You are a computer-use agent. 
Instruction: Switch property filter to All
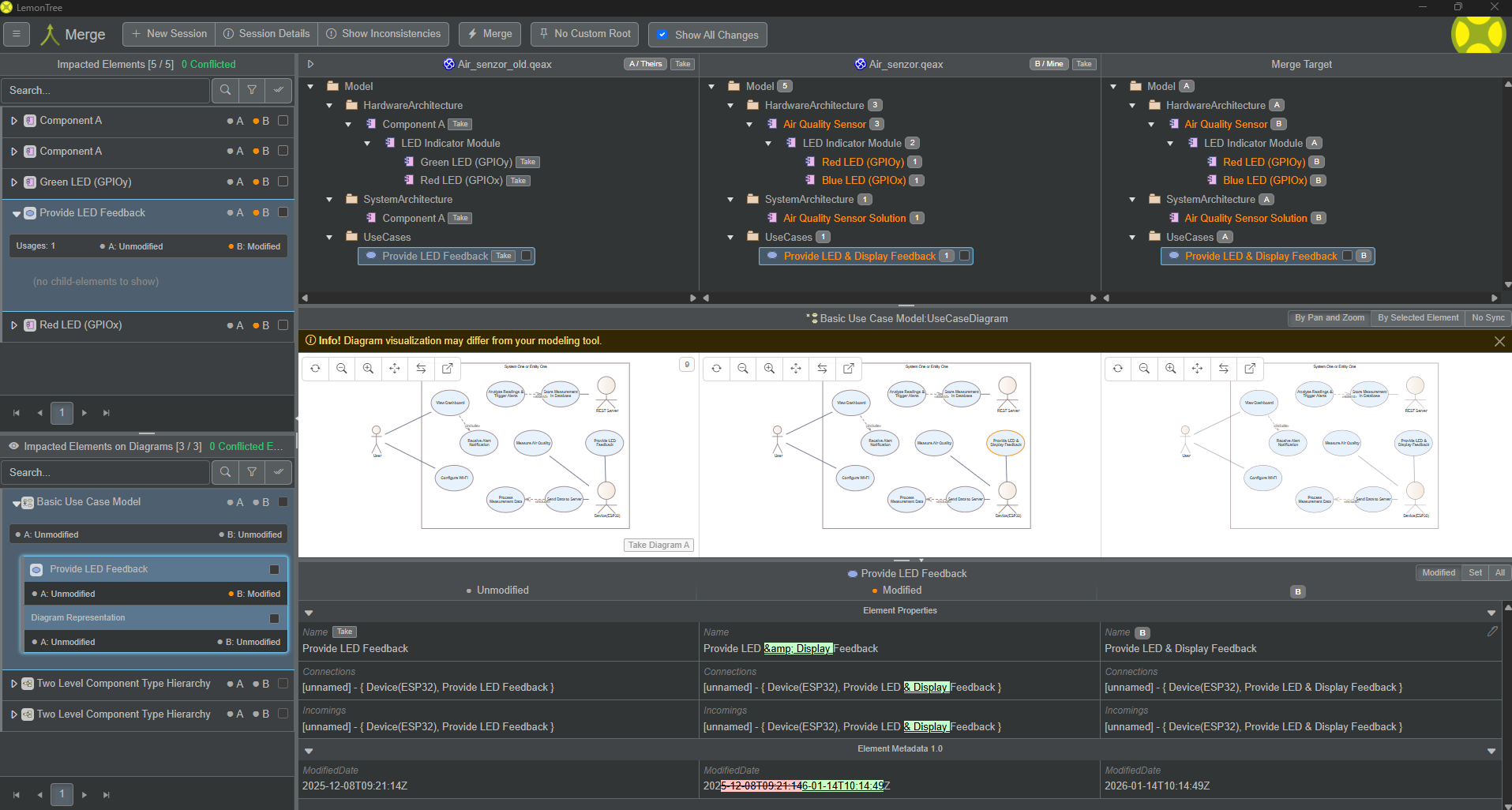(1499, 573)
